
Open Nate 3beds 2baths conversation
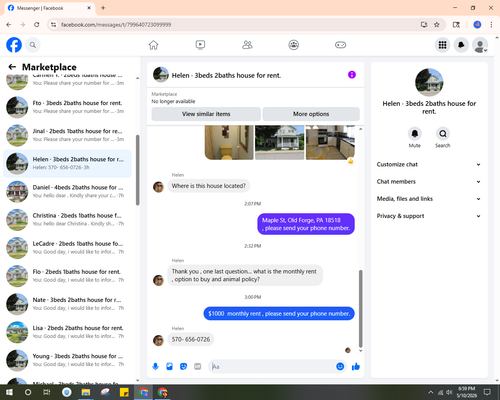coord(67,304)
